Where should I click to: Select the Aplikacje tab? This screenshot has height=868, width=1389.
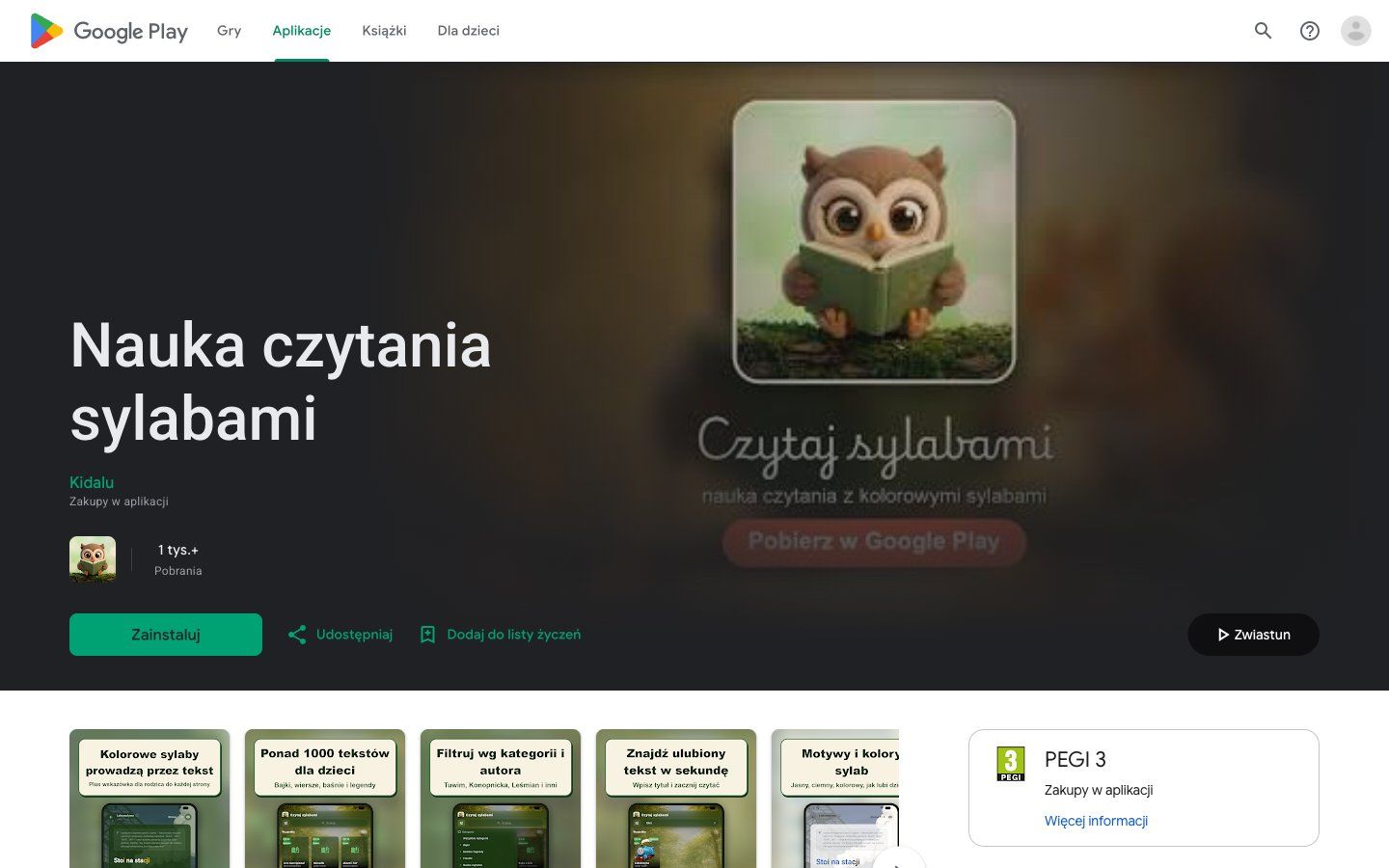pos(302,31)
